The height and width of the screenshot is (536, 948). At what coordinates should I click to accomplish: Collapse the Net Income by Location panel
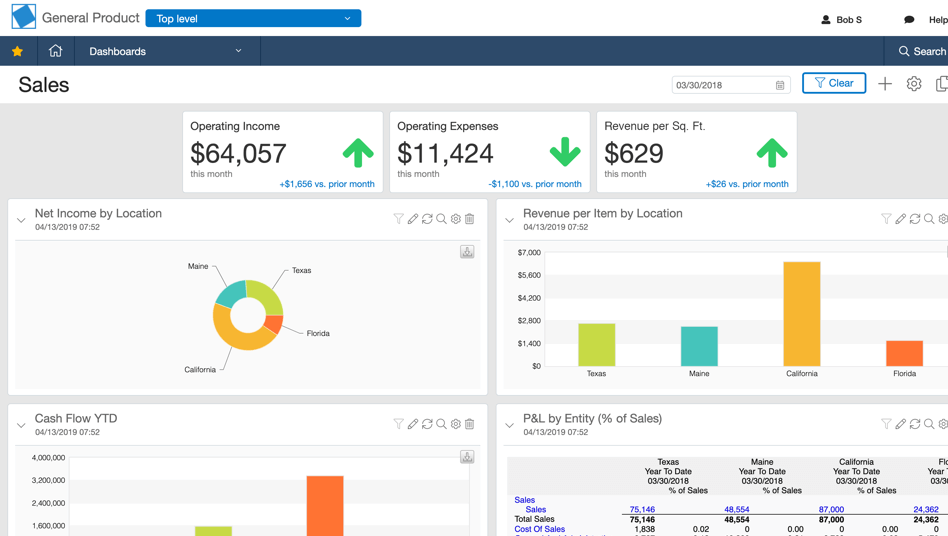click(21, 221)
